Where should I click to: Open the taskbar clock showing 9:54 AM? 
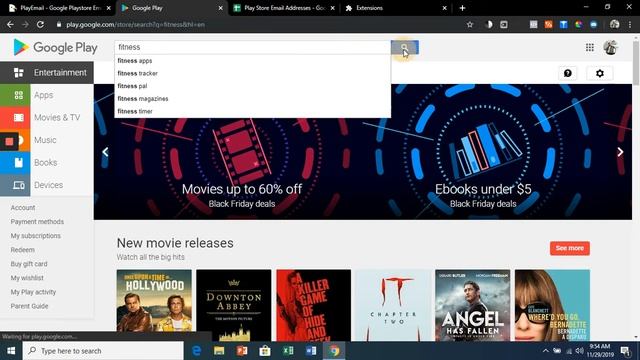pyautogui.click(x=600, y=351)
